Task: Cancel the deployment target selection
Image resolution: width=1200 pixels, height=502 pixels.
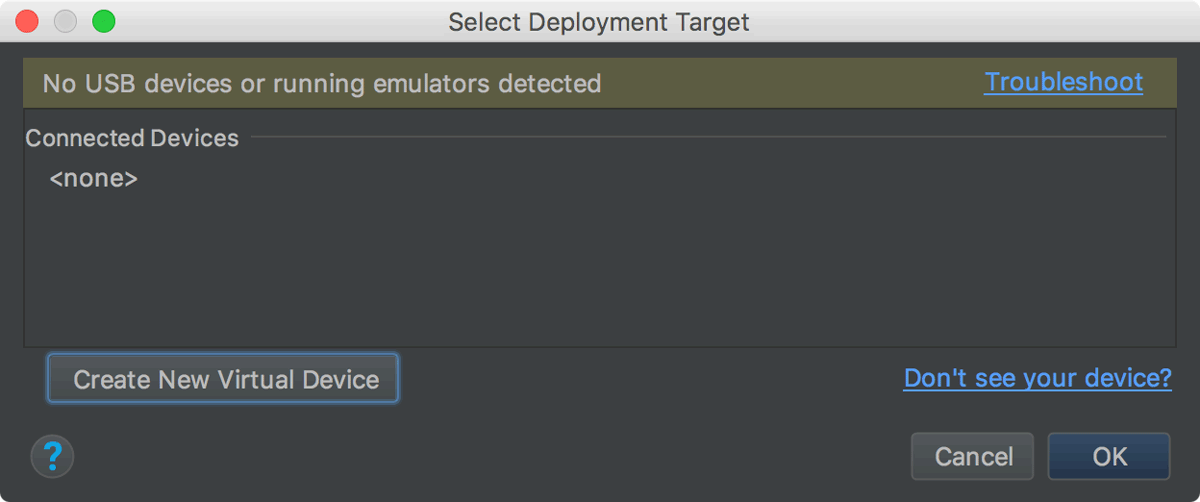Action: [x=973, y=457]
